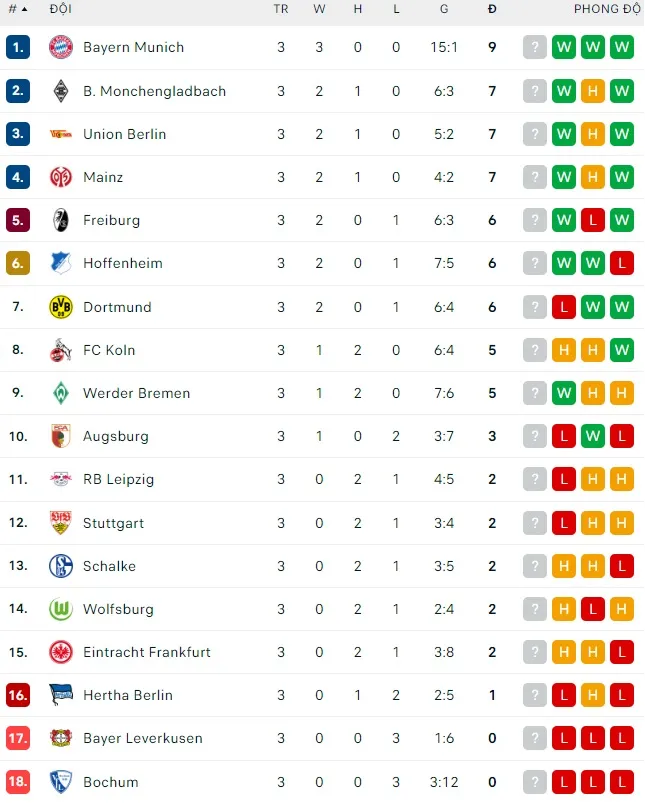
Task: Sort standings by the Đ points header
Action: [492, 9]
